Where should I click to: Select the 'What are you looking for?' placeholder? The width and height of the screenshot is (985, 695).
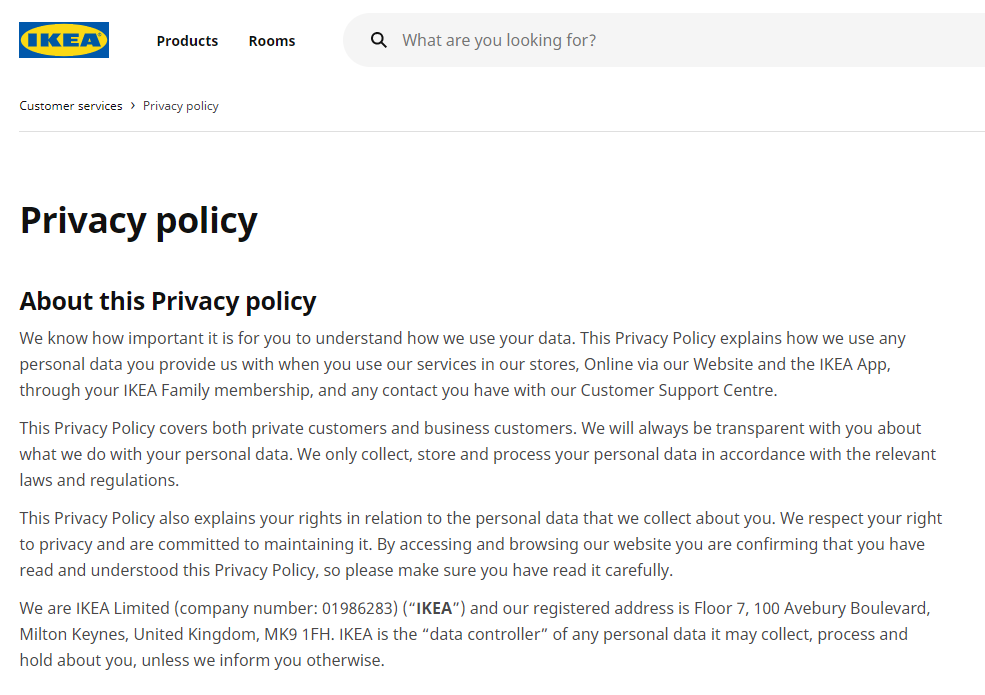[x=499, y=40]
